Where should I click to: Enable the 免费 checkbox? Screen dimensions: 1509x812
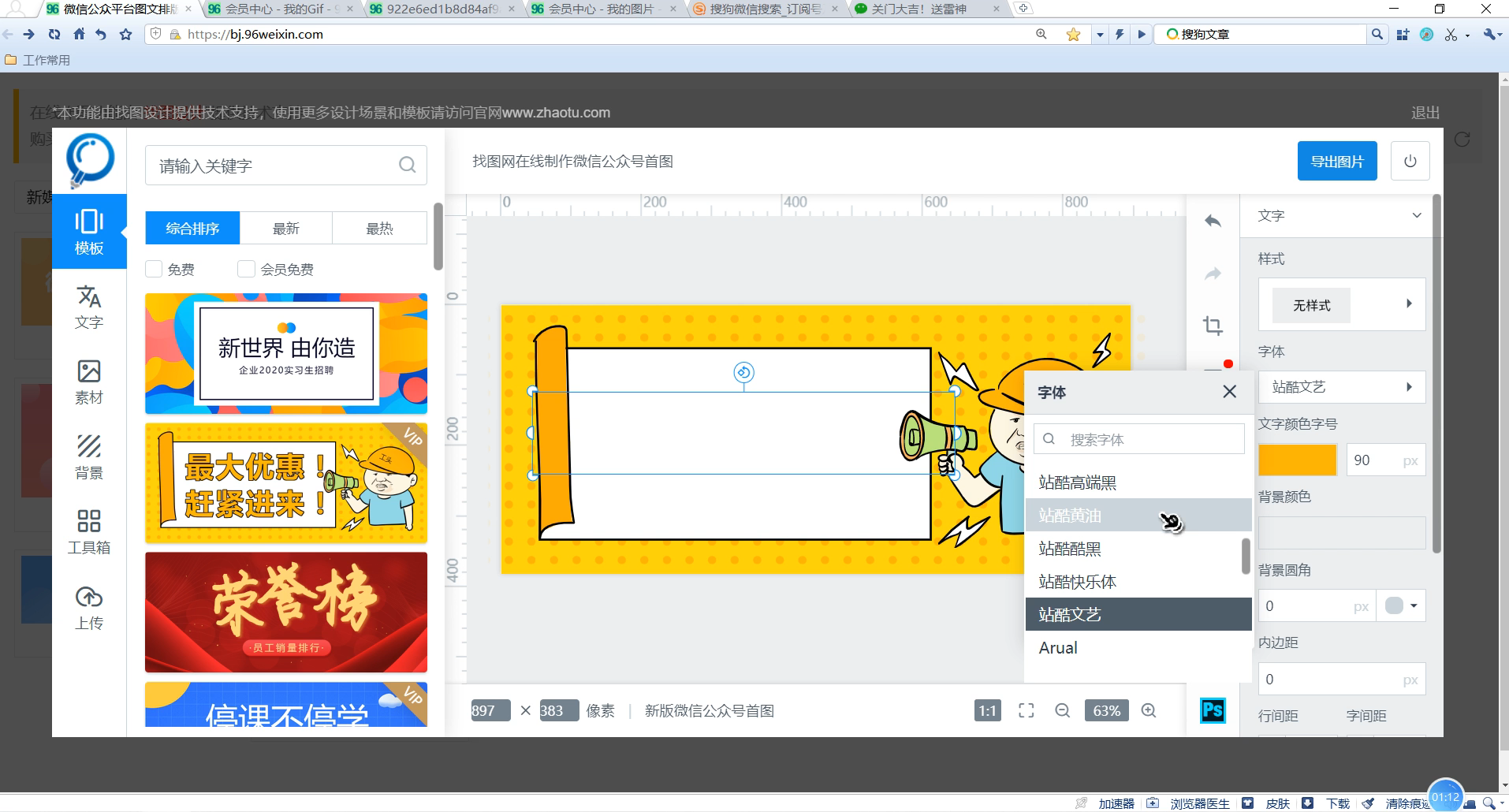pyautogui.click(x=153, y=269)
